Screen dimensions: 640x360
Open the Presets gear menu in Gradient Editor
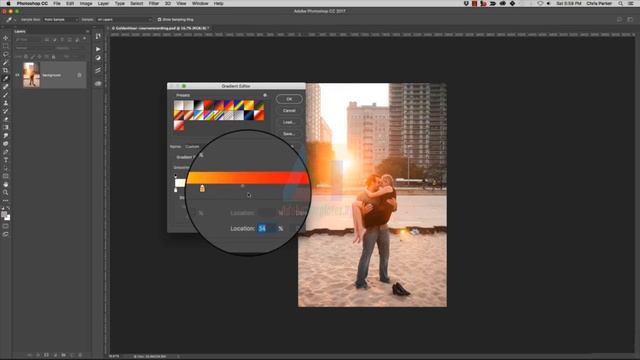coord(265,95)
